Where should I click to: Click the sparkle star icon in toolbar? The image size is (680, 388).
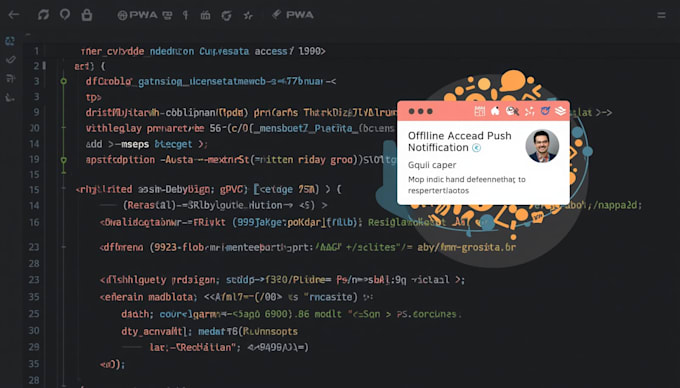point(248,16)
